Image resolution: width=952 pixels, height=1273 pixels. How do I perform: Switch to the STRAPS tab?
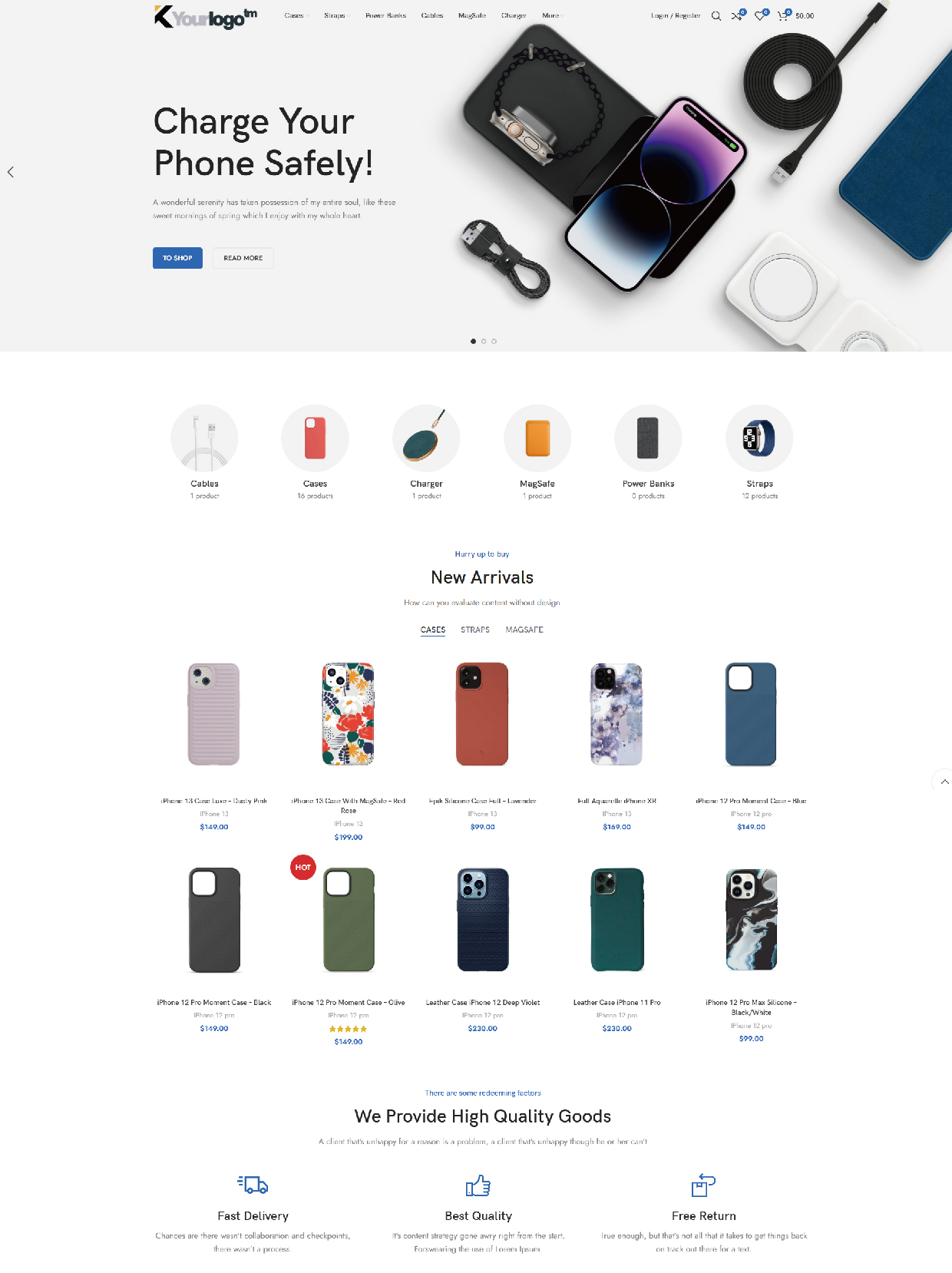(x=475, y=630)
